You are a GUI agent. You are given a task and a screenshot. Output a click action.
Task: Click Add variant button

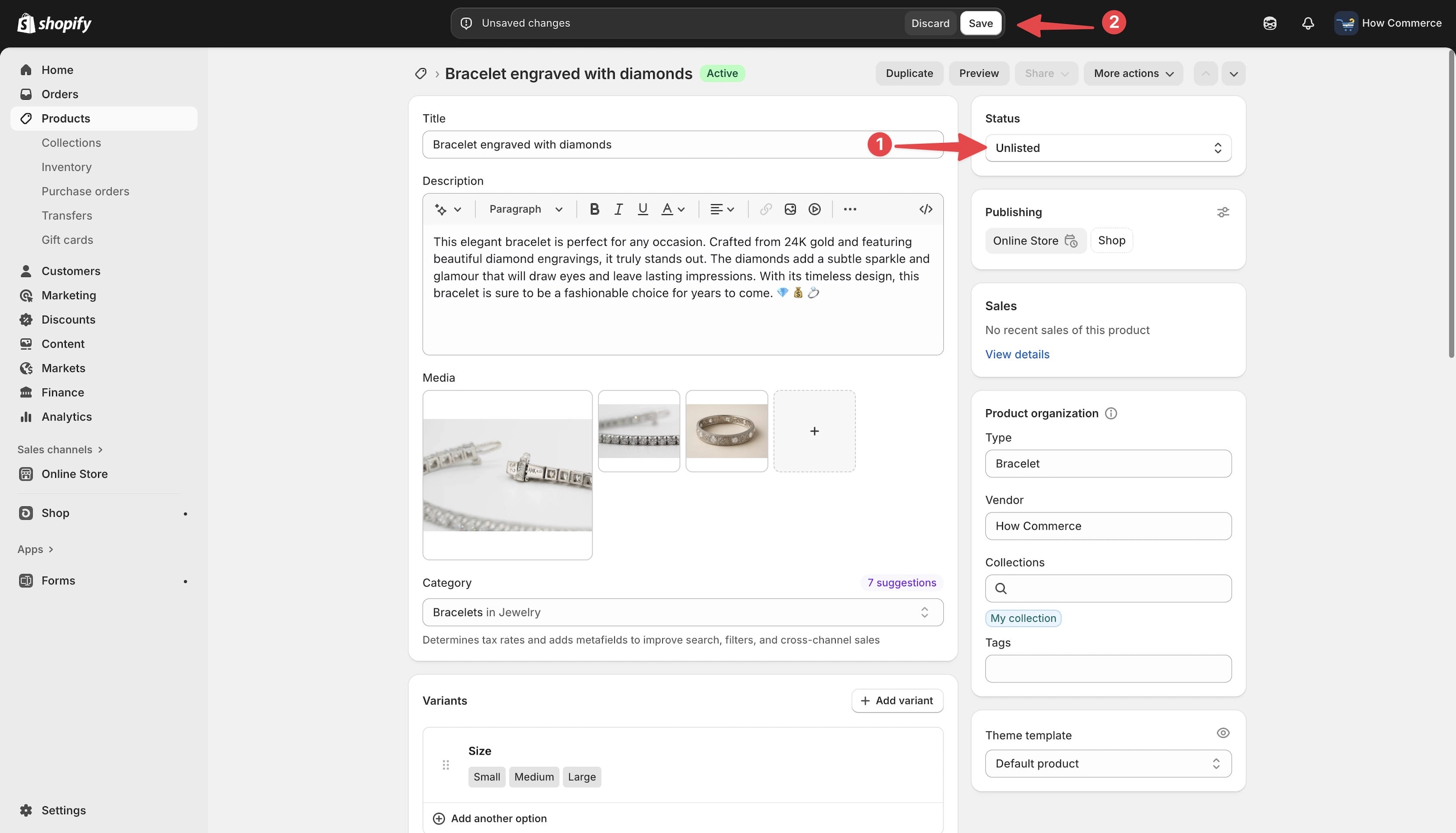pyautogui.click(x=897, y=701)
